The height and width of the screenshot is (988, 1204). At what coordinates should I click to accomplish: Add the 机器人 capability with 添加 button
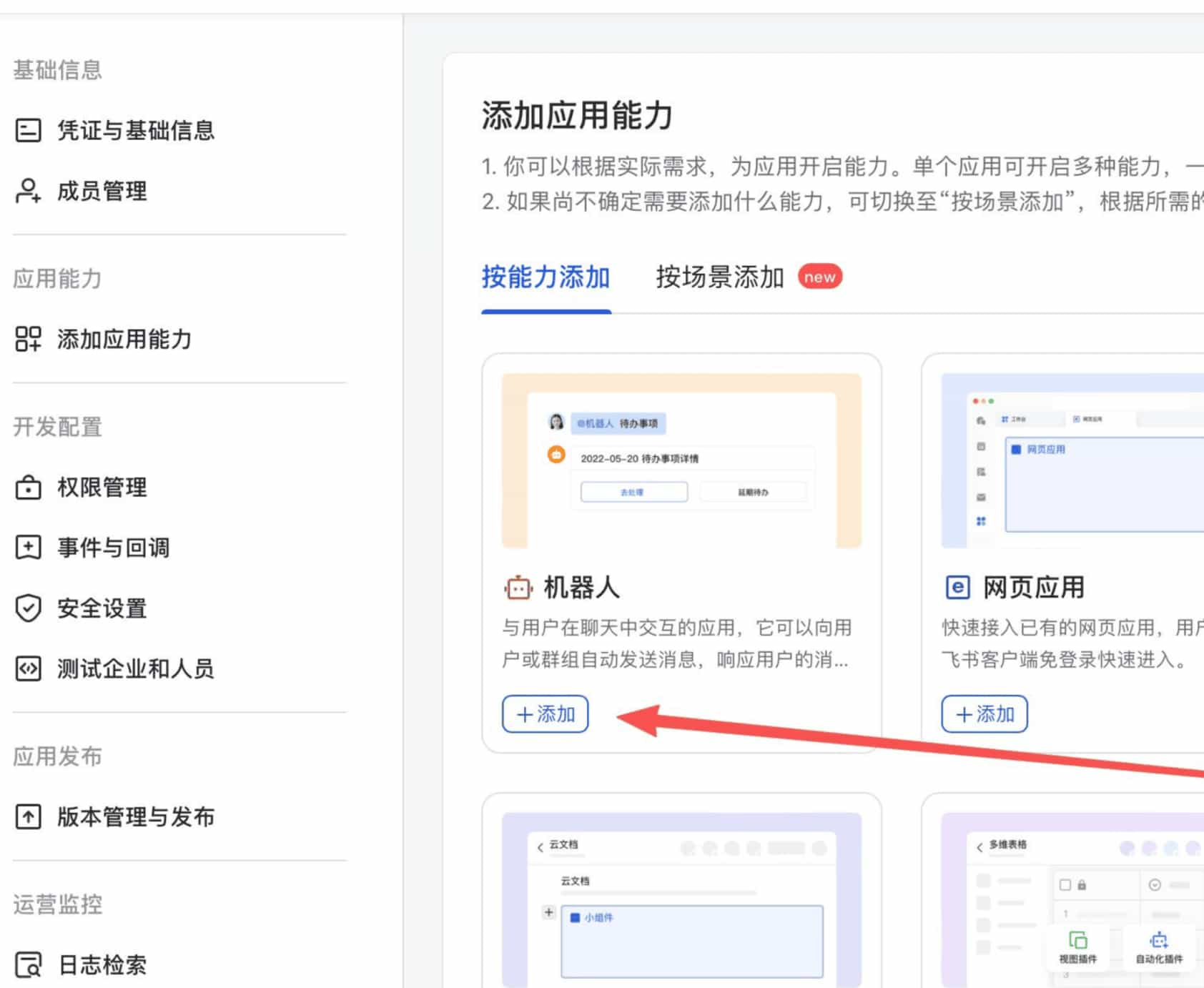coord(545,714)
